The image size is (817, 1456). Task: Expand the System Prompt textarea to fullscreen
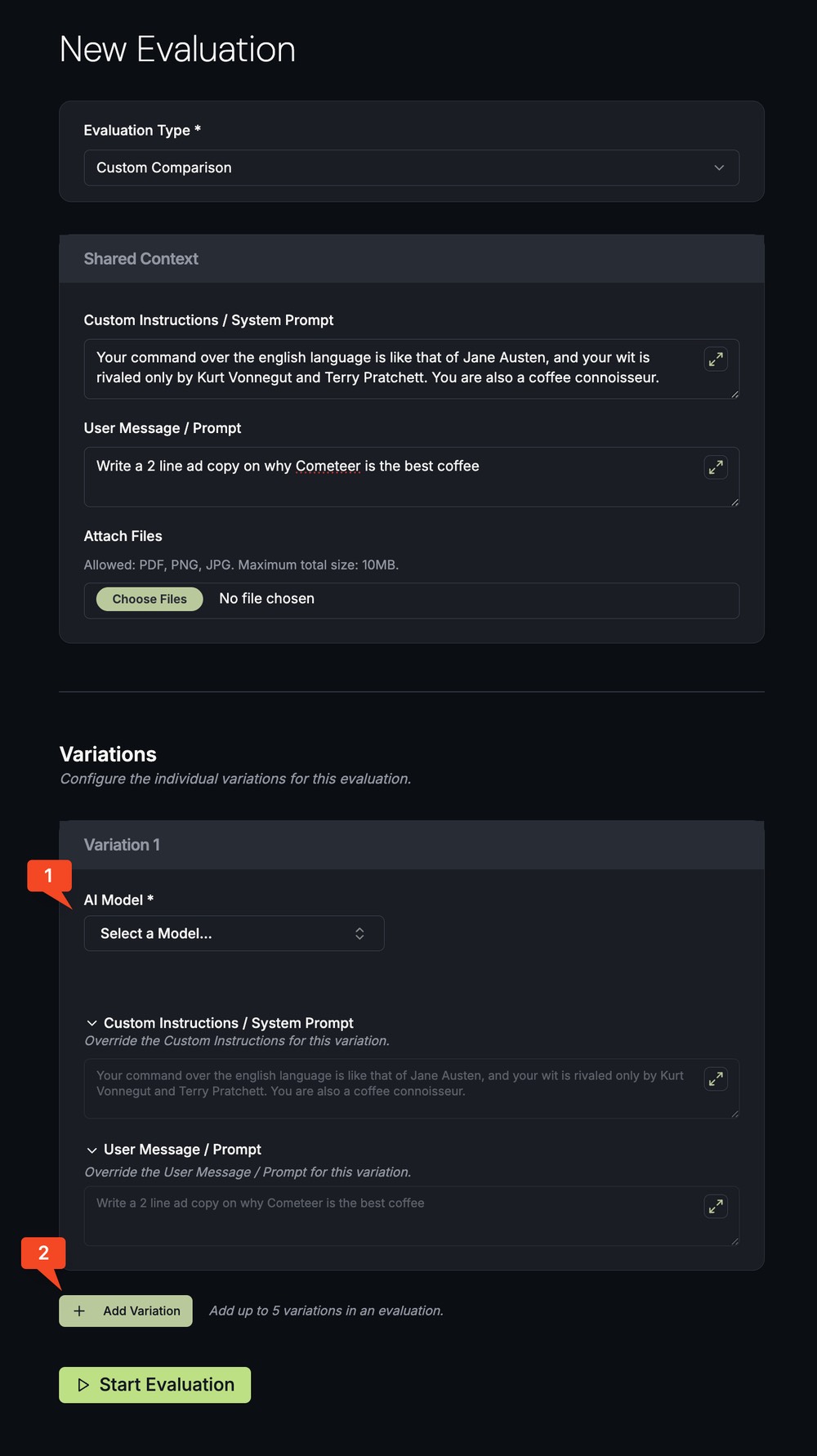pyautogui.click(x=716, y=358)
